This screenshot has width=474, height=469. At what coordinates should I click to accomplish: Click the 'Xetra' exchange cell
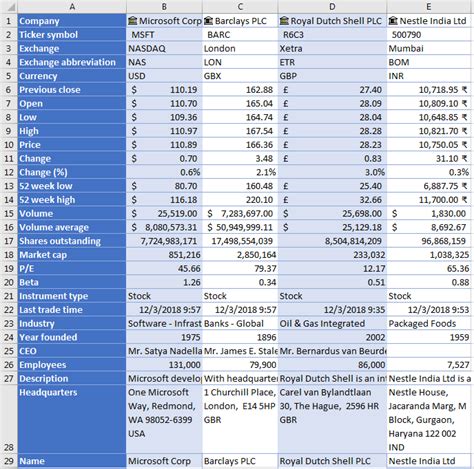point(332,49)
